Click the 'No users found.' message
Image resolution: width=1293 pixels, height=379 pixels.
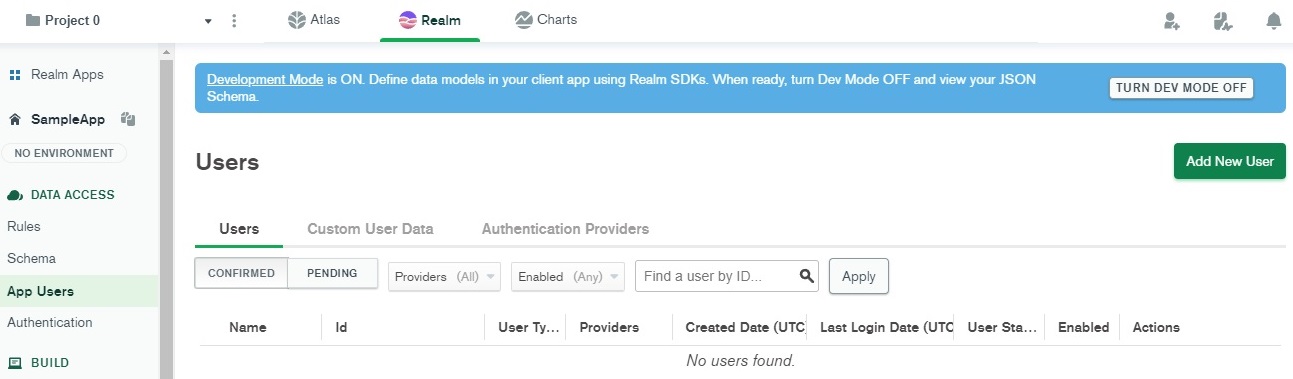tap(740, 360)
